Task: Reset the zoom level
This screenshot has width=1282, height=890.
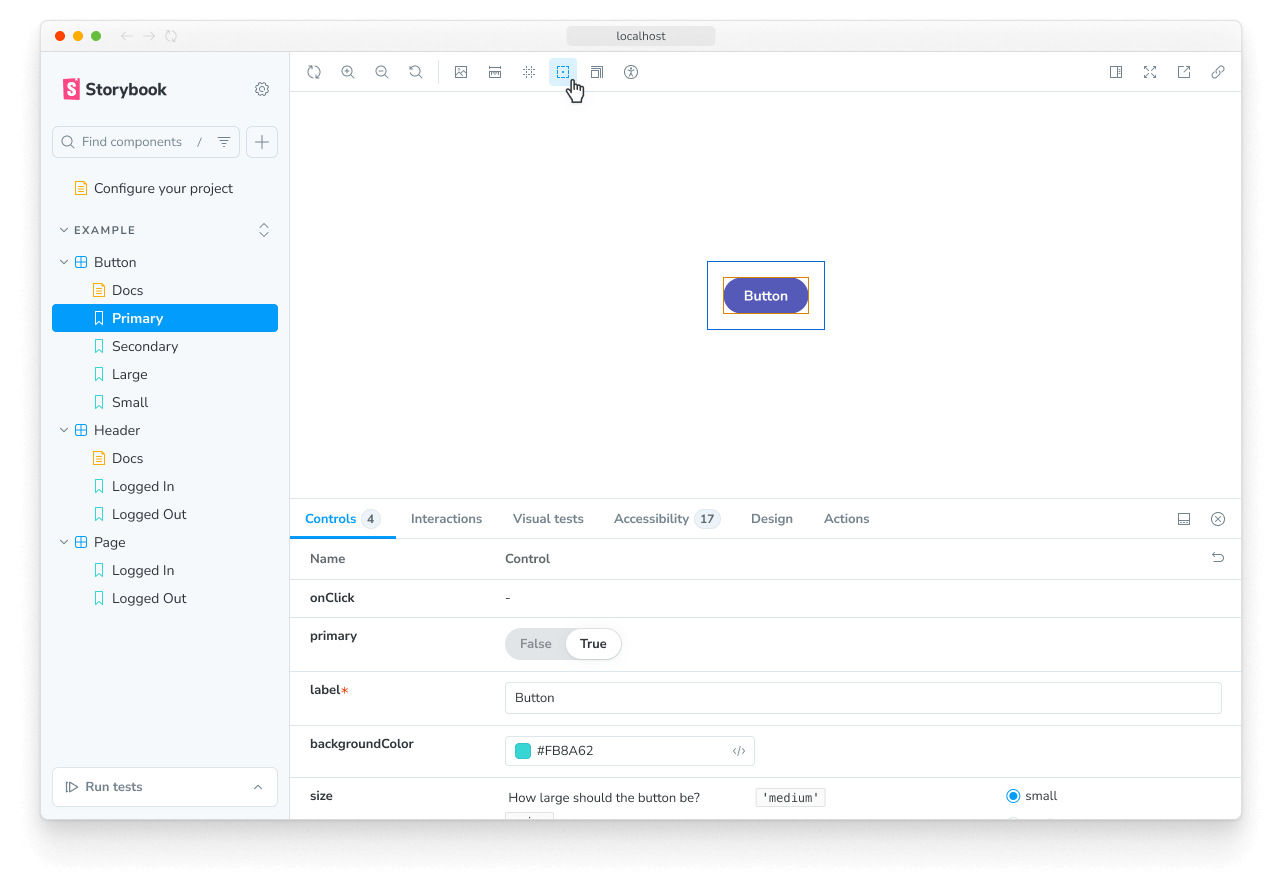Action: pyautogui.click(x=415, y=71)
